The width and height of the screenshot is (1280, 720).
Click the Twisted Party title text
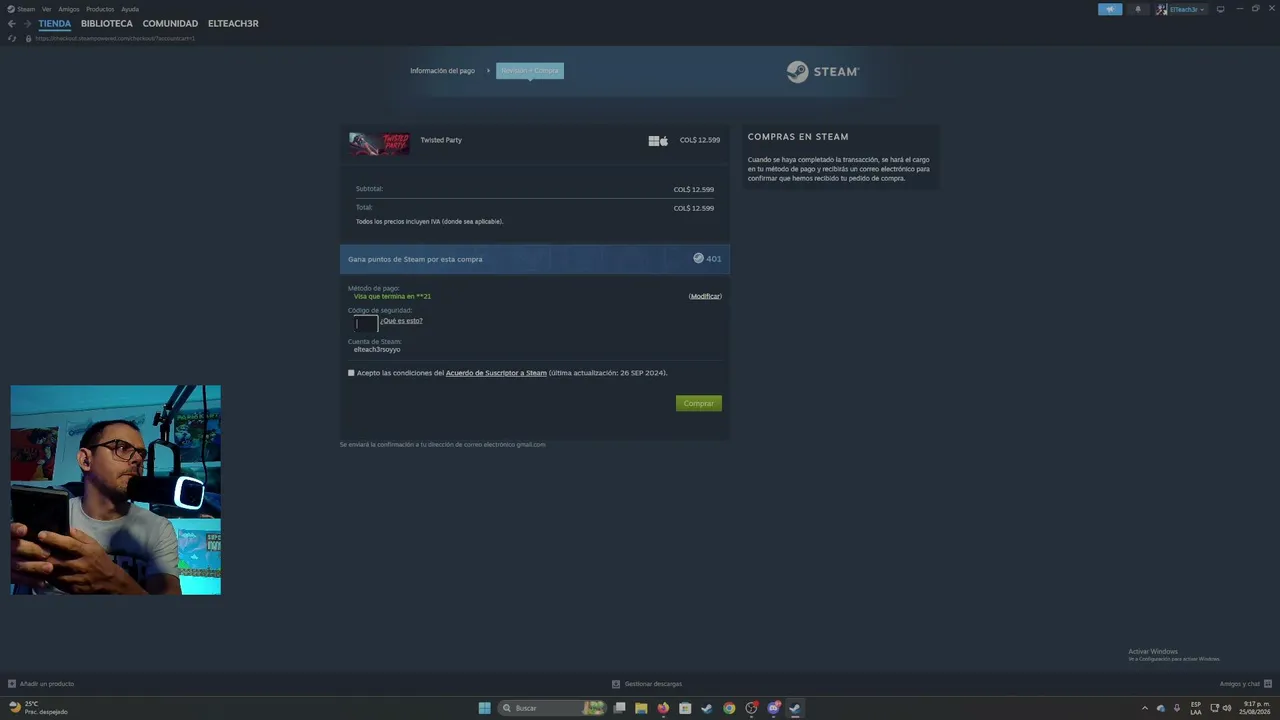[x=441, y=140]
